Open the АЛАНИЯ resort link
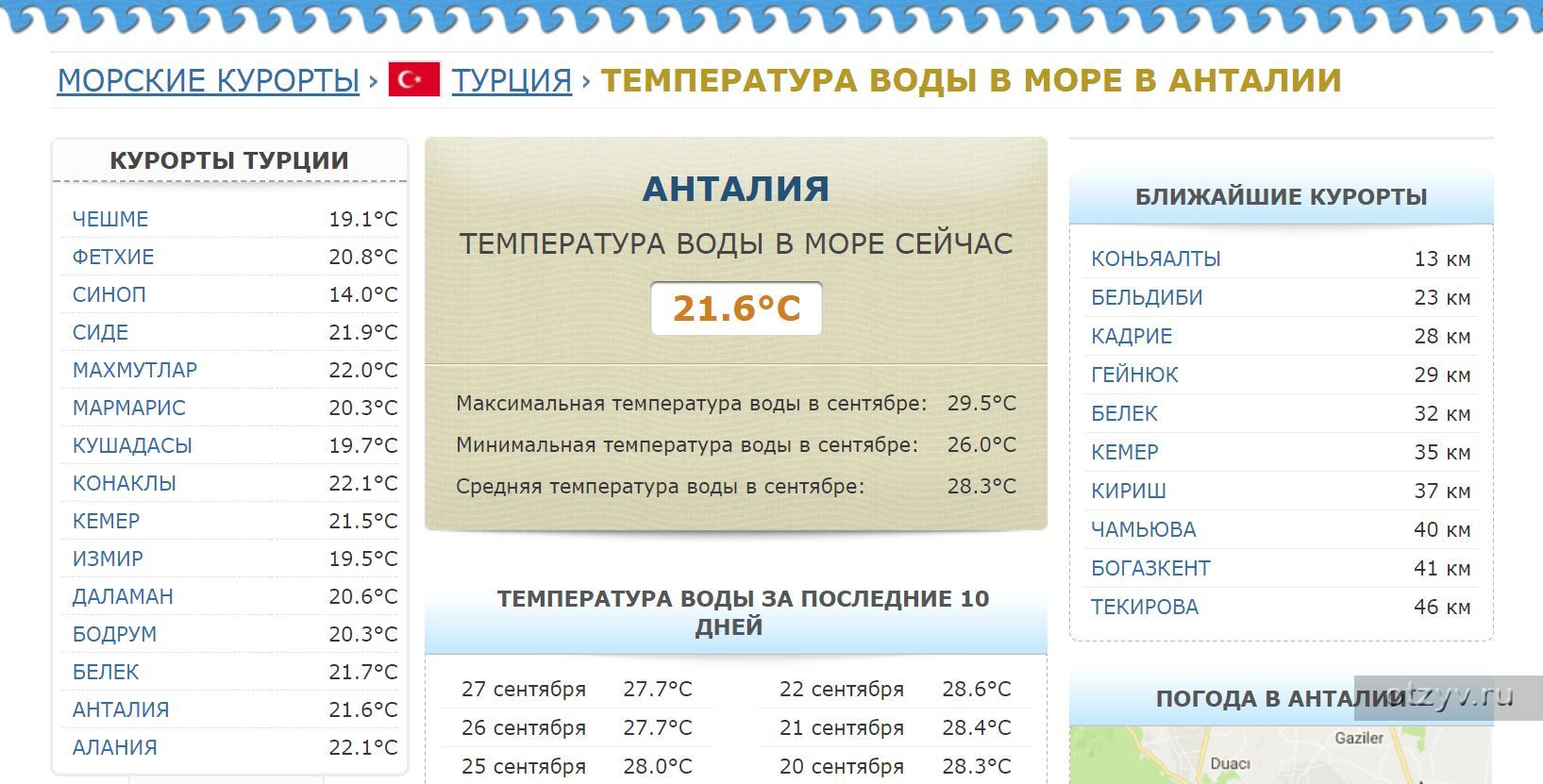This screenshot has width=1543, height=784. point(115,747)
